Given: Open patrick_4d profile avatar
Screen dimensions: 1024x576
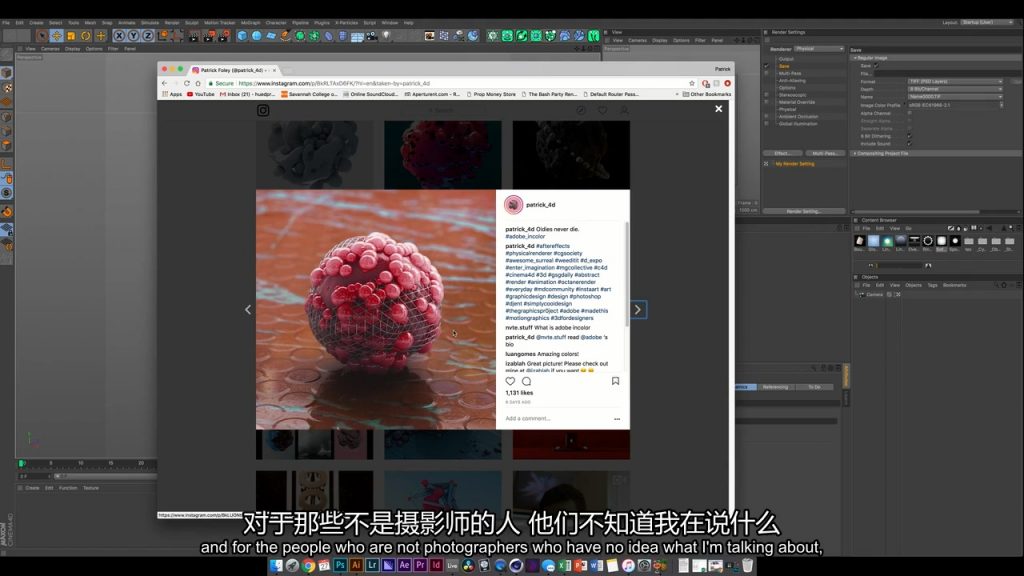Looking at the screenshot, I should click(x=513, y=205).
